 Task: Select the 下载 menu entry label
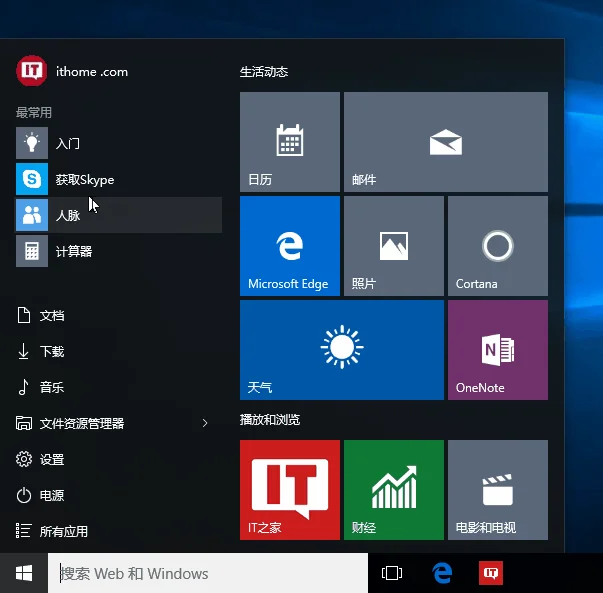52,351
